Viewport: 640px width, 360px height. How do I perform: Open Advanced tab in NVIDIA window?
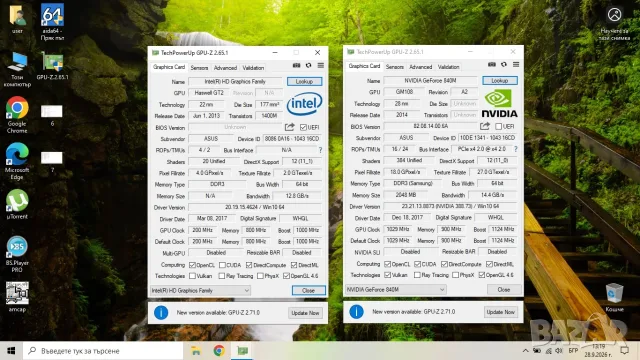(x=421, y=67)
